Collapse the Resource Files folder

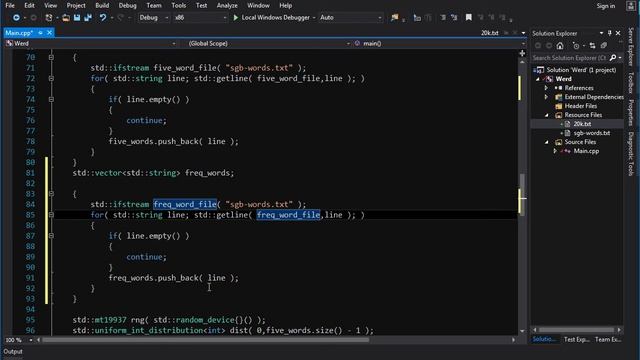tap(547, 115)
